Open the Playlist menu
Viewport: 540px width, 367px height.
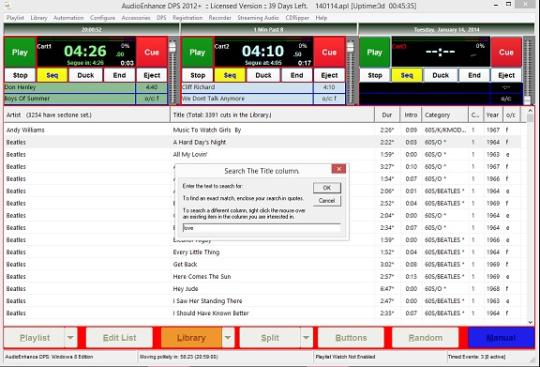coord(15,18)
